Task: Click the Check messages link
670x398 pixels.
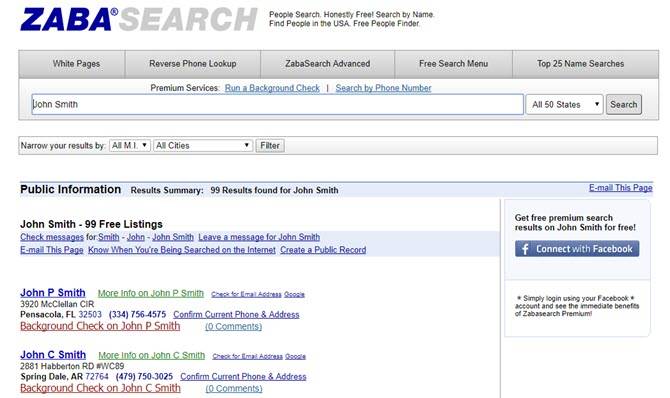Action: [x=52, y=237]
